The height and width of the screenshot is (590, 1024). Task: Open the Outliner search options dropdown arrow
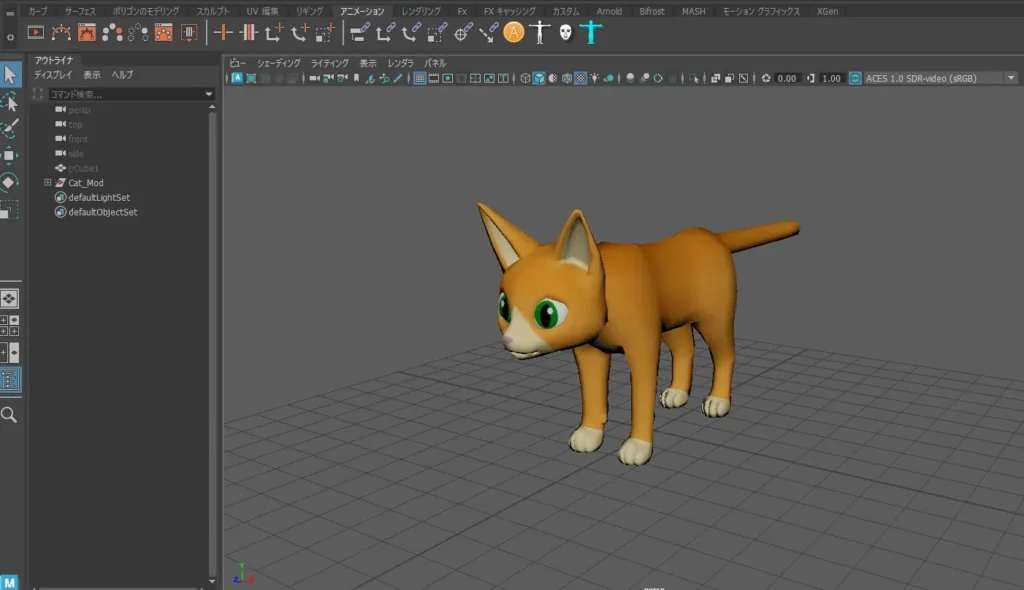[209, 94]
